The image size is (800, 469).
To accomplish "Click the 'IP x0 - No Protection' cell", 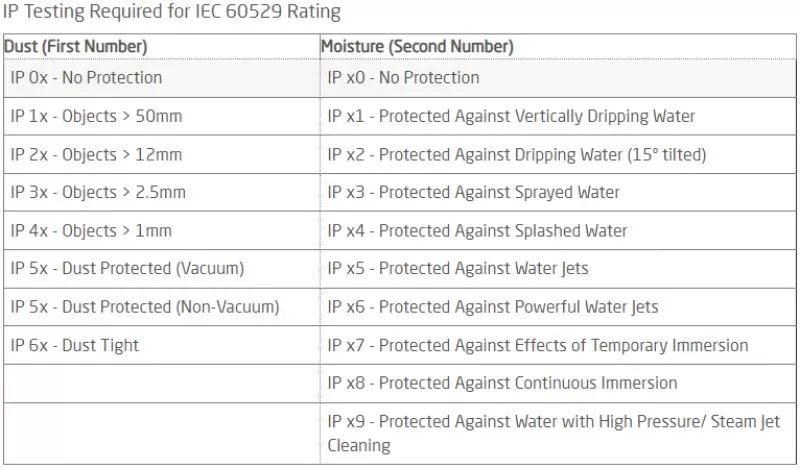I will point(403,77).
